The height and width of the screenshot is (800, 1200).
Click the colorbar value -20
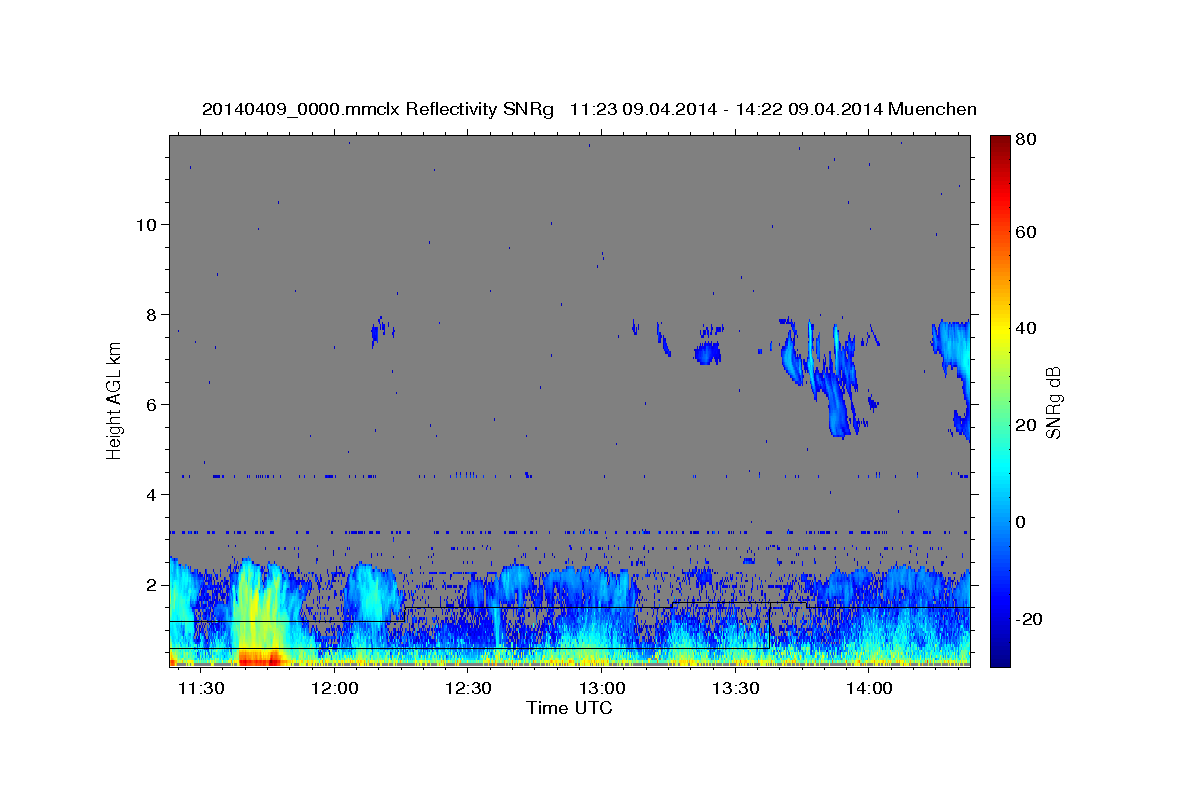click(x=1029, y=619)
